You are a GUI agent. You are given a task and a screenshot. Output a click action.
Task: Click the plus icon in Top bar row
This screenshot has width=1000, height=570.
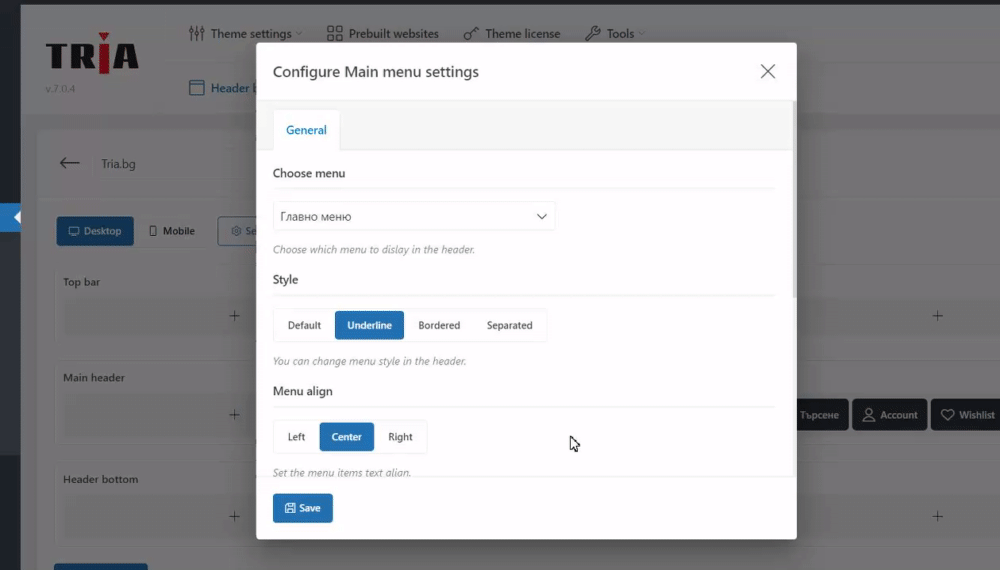pos(234,316)
